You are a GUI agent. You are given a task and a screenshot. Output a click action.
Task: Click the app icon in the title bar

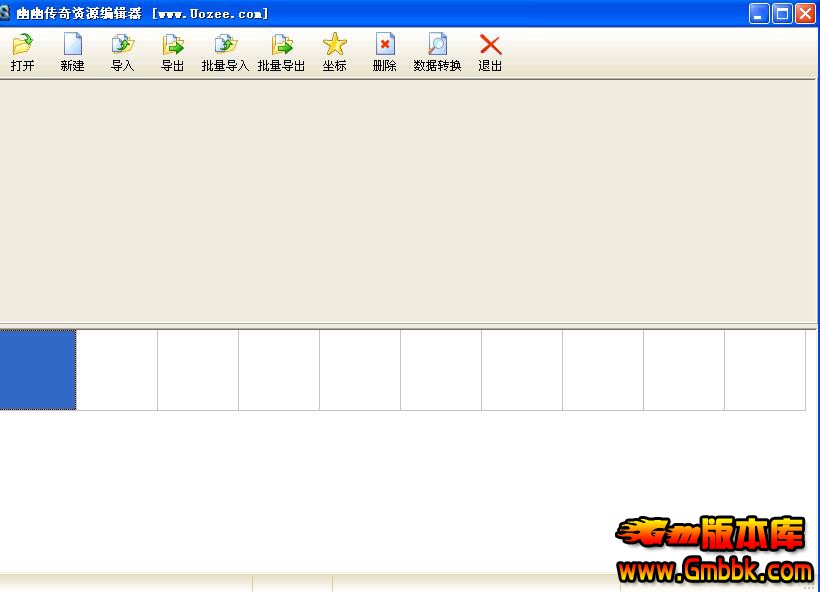tap(6, 13)
